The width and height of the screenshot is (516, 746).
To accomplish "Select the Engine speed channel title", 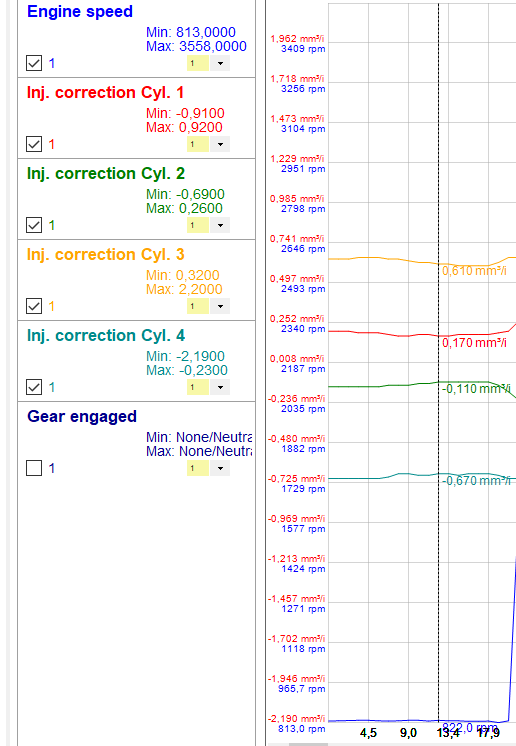I will click(80, 11).
